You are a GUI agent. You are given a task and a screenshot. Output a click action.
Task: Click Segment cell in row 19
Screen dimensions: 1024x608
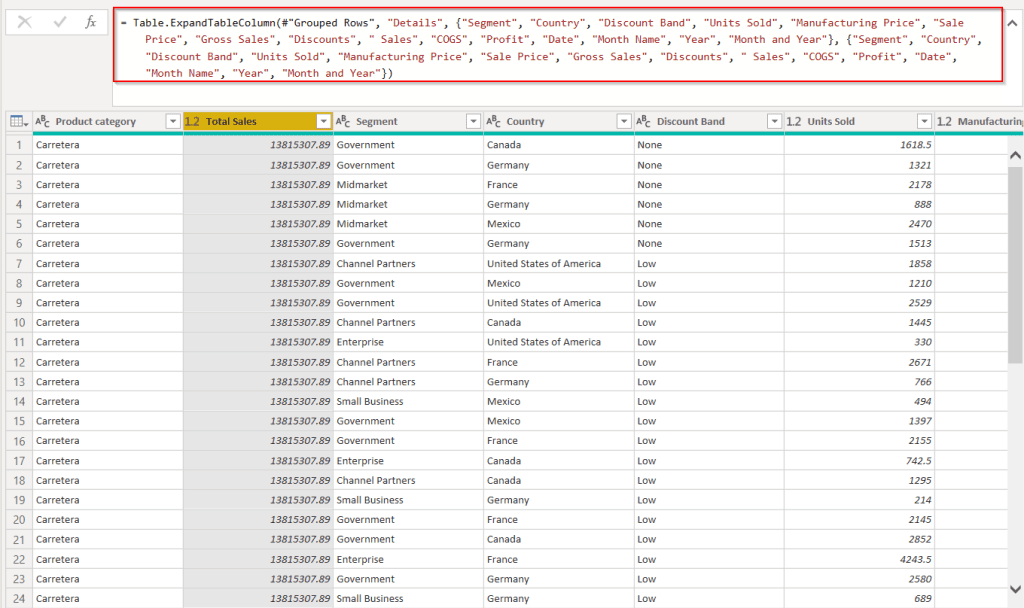coord(408,500)
